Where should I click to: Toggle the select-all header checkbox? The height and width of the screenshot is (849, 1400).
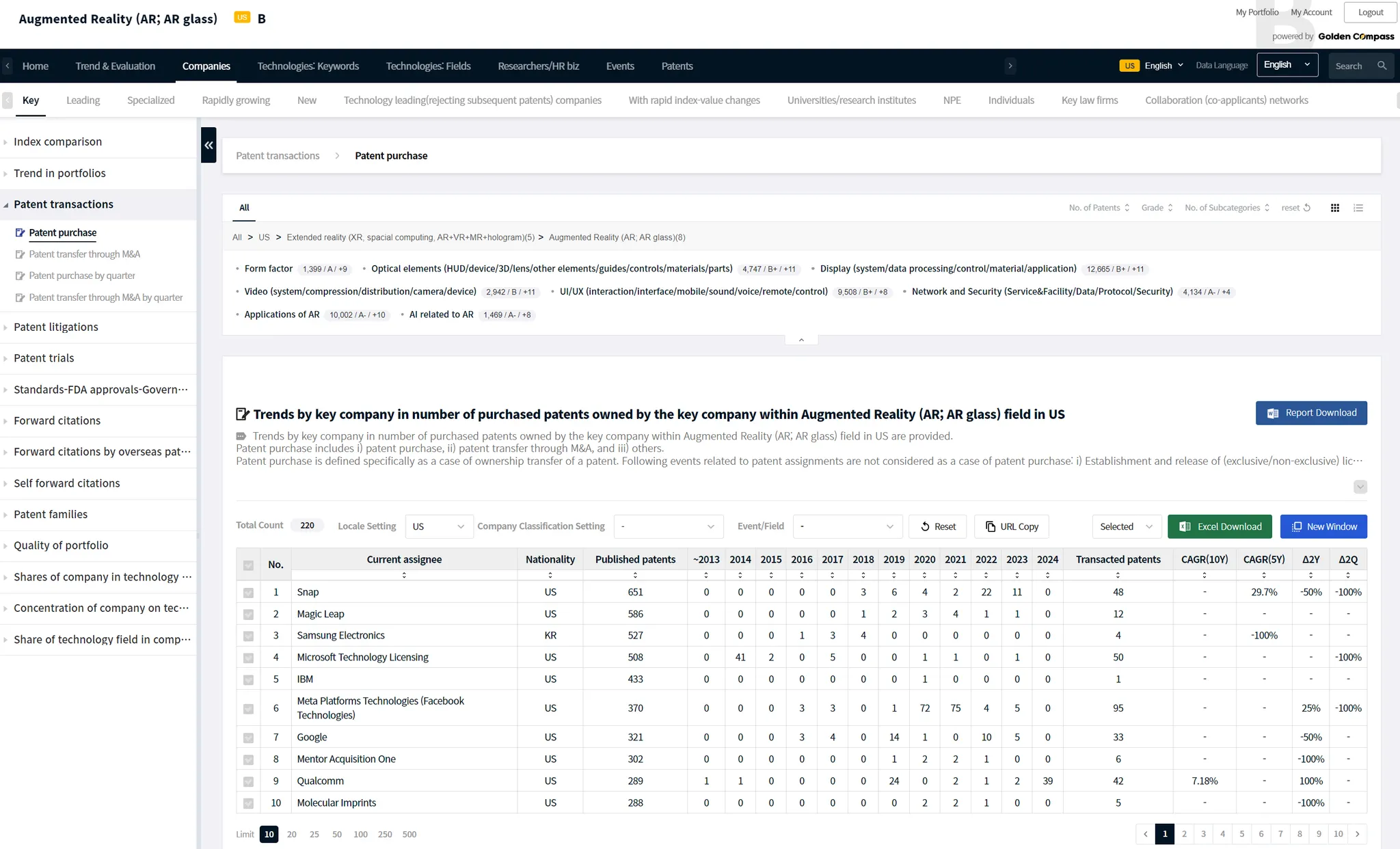click(x=248, y=565)
